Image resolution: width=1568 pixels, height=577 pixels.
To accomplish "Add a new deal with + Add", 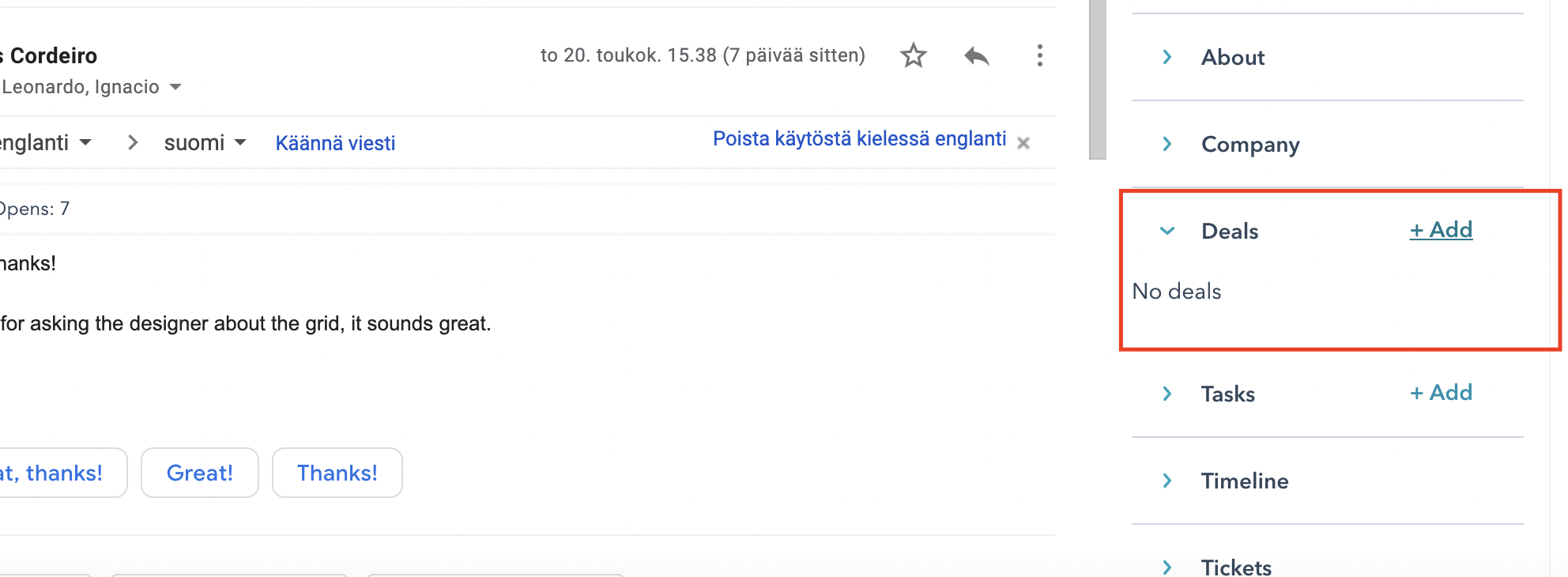I will 1441,229.
